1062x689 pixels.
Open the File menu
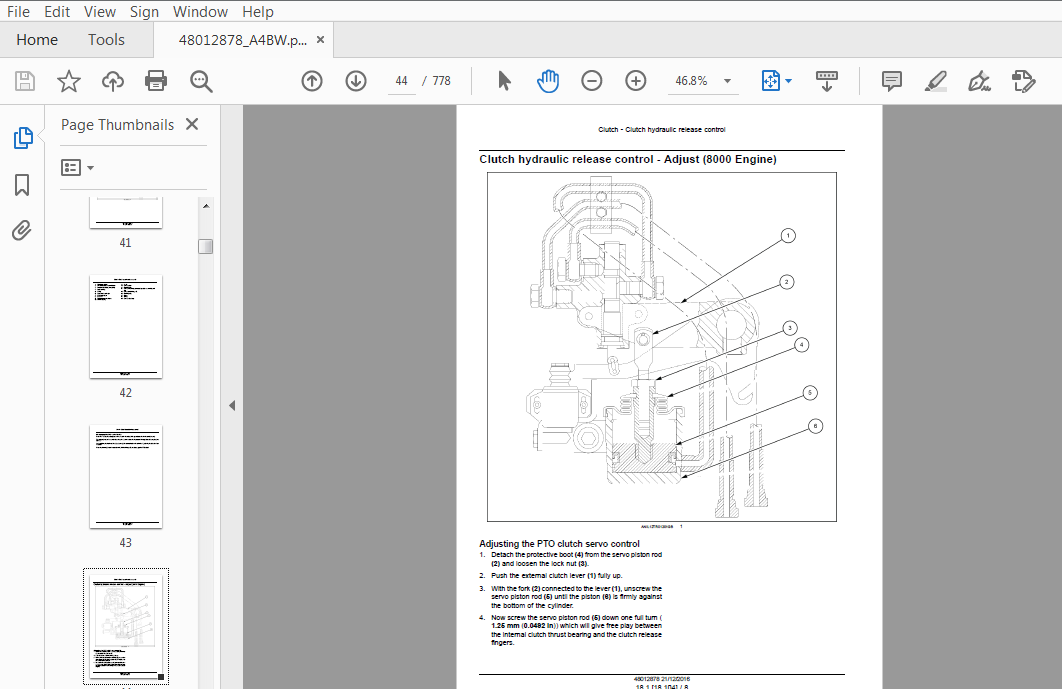pos(18,12)
